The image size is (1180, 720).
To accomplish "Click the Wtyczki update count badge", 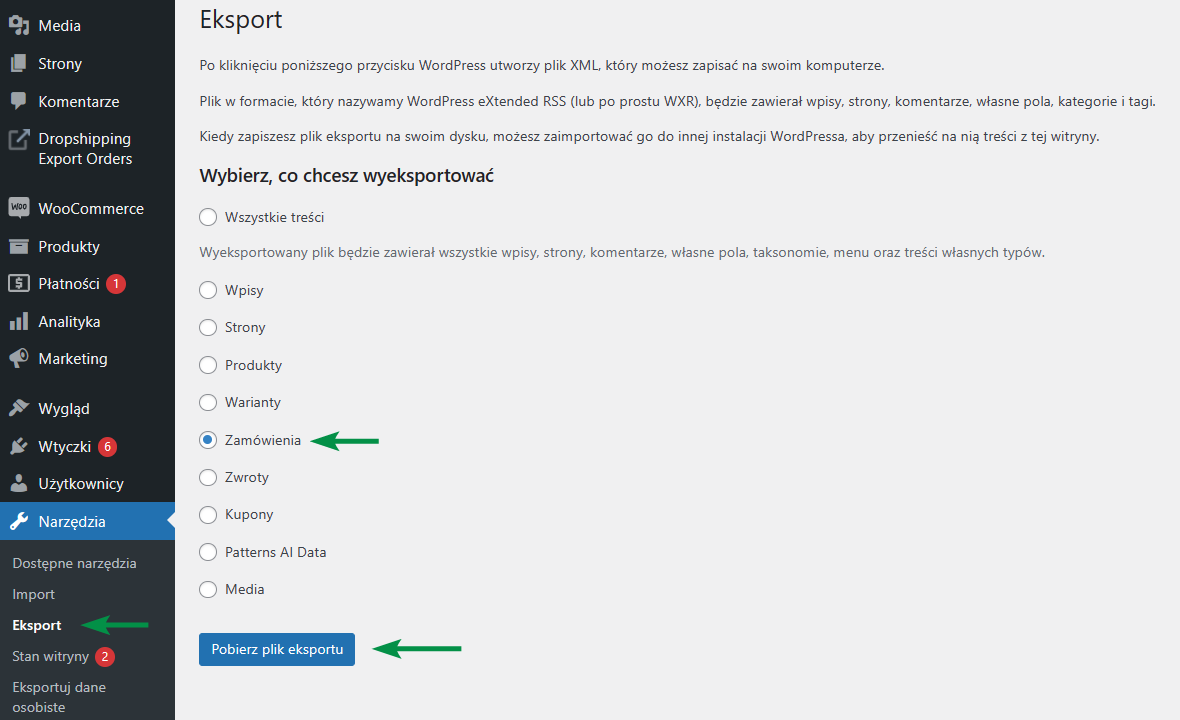I will point(108,446).
